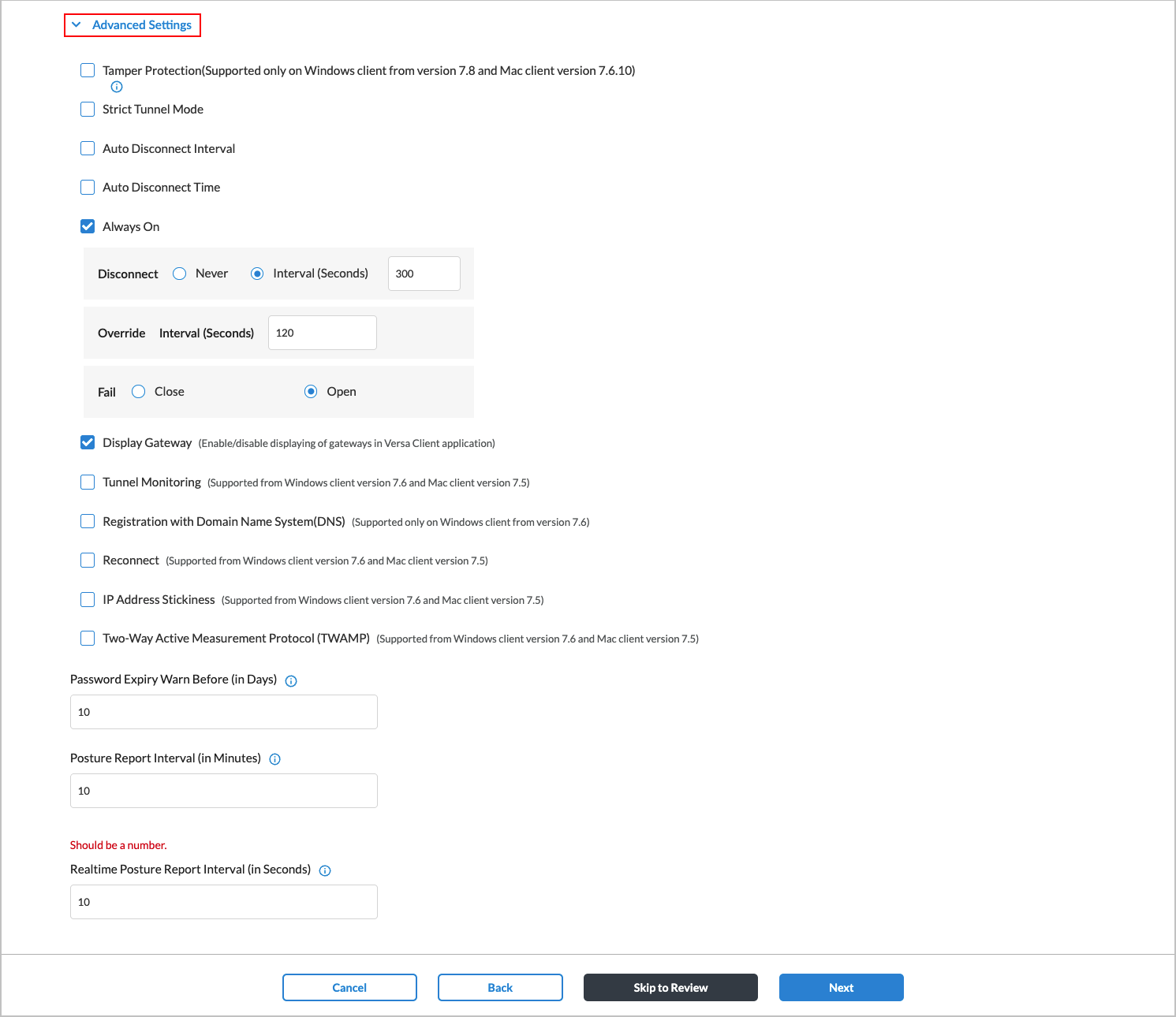Click the Override Interval seconds field
Viewport: 1176px width, 1017px height.
click(x=322, y=332)
